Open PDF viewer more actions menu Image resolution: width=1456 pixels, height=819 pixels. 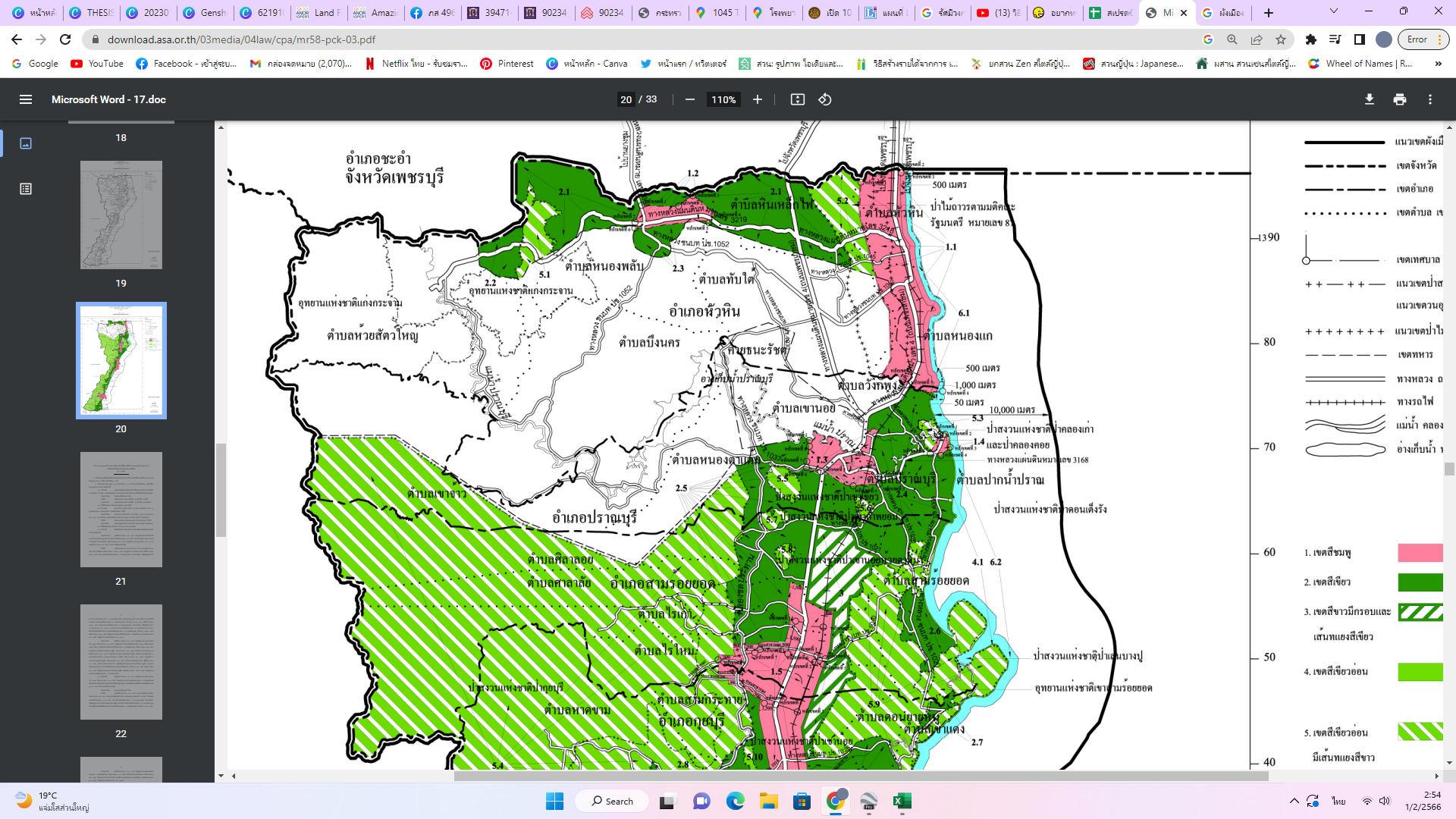click(1429, 99)
